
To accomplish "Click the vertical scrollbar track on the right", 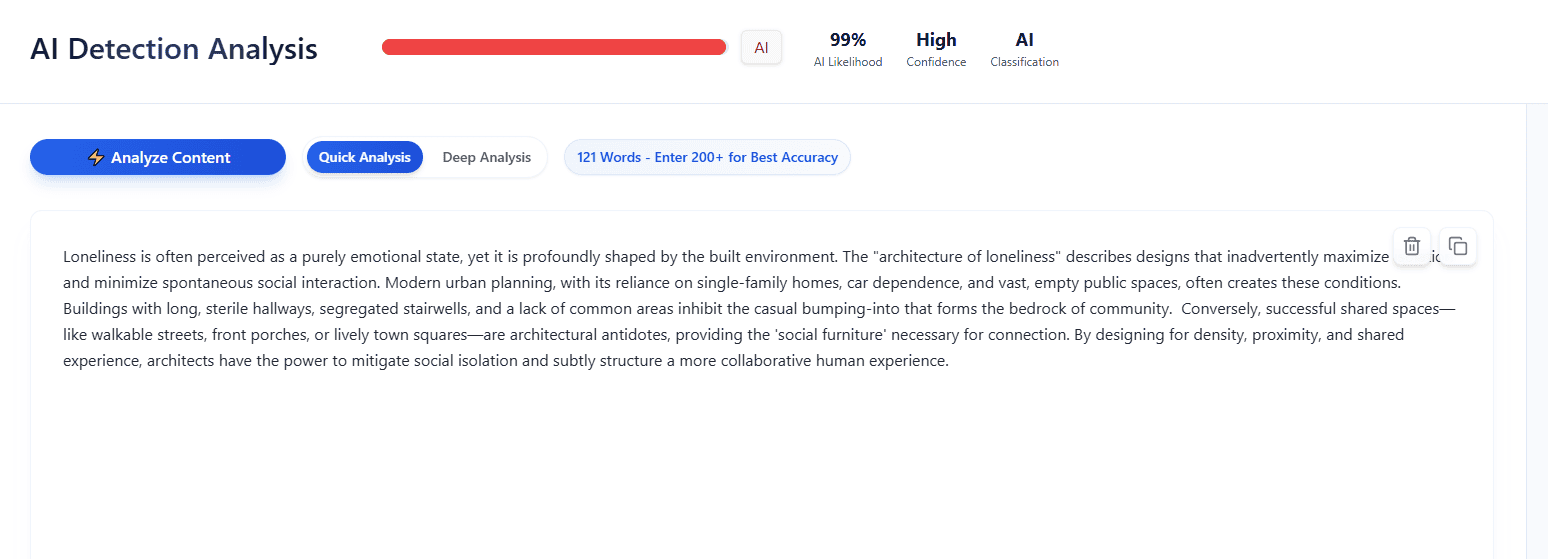I will (1536, 330).
